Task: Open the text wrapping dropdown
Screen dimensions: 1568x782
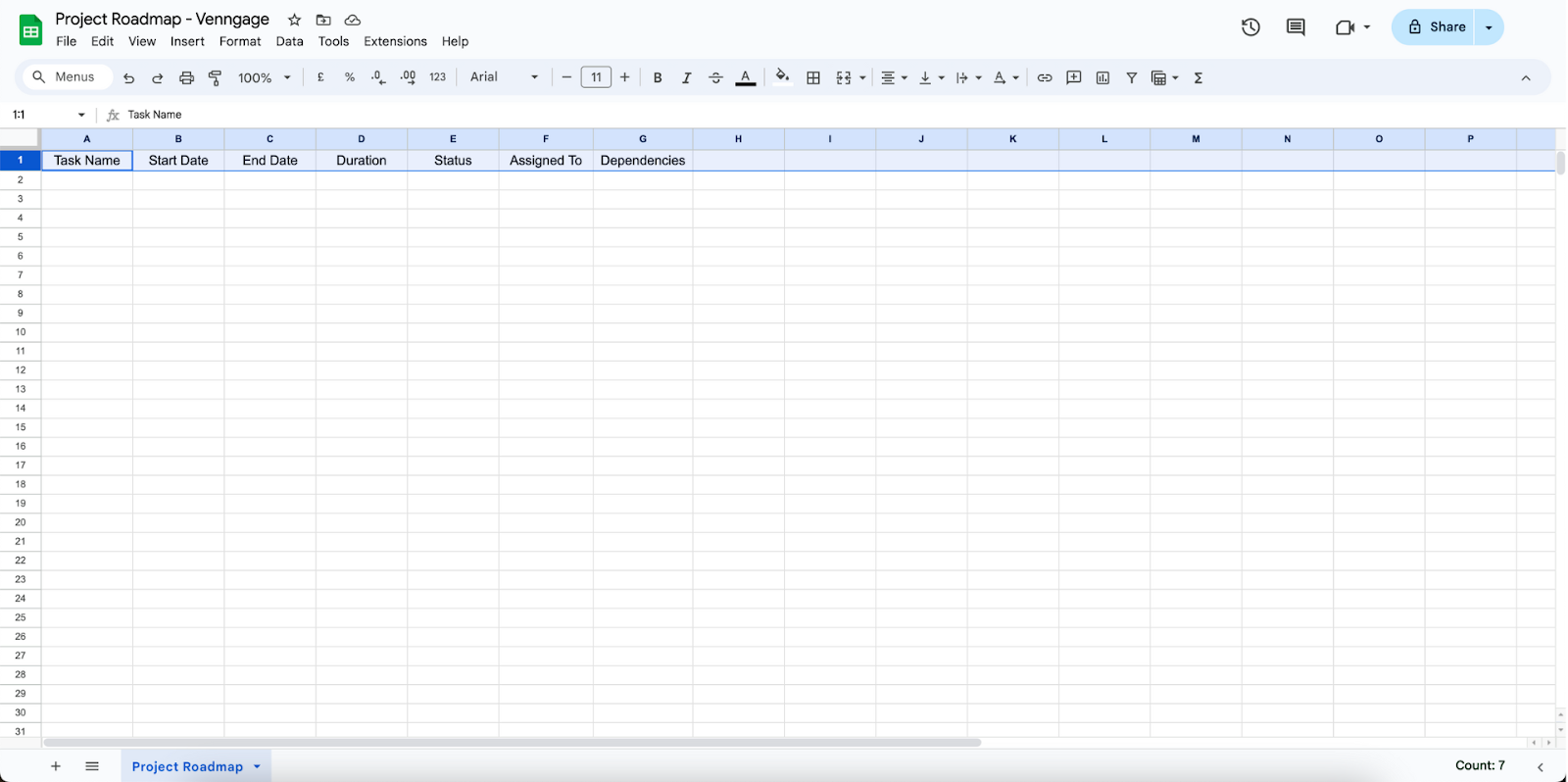Action: pos(968,77)
